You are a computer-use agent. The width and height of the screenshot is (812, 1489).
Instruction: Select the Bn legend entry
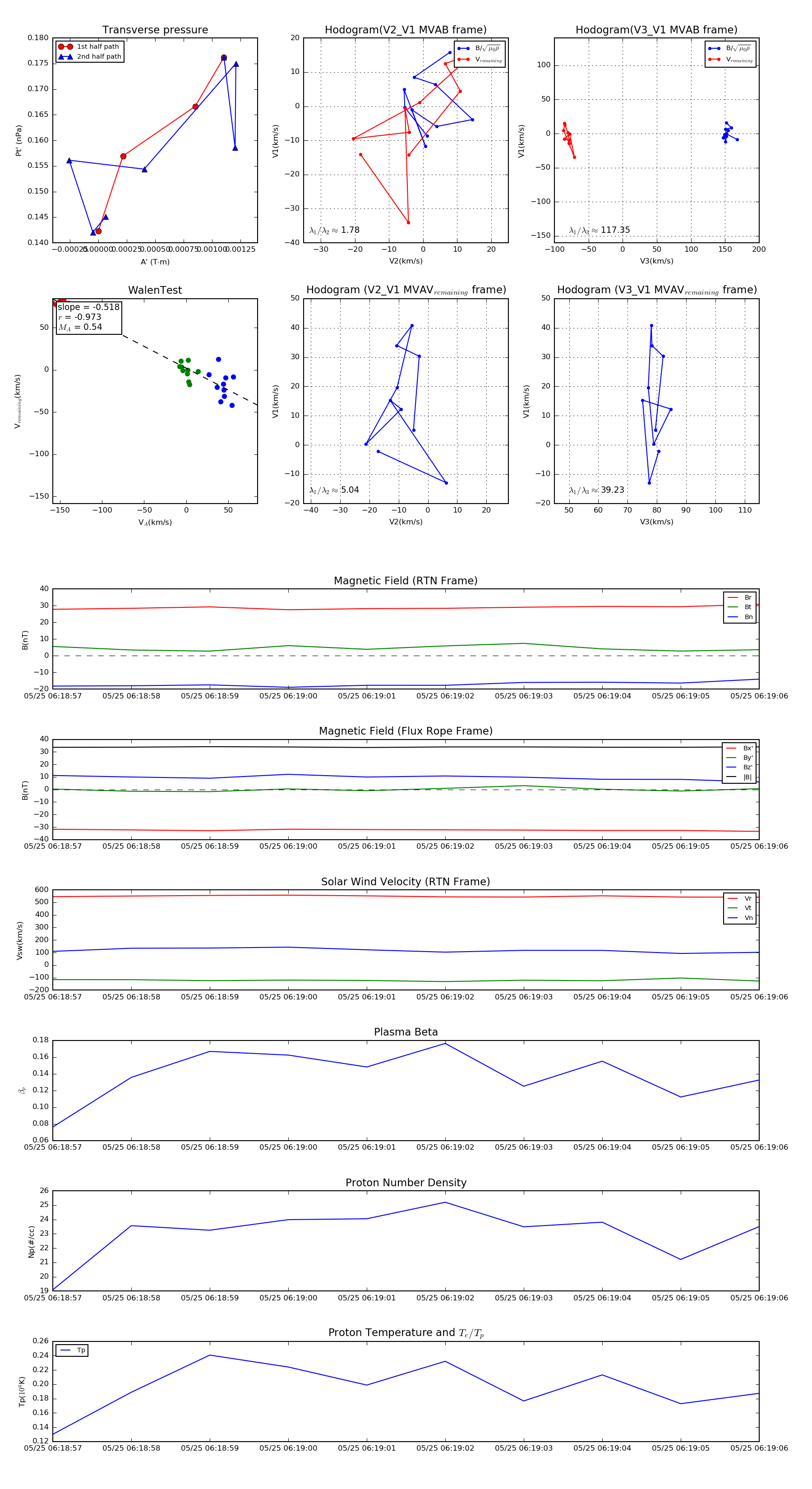click(x=740, y=617)
